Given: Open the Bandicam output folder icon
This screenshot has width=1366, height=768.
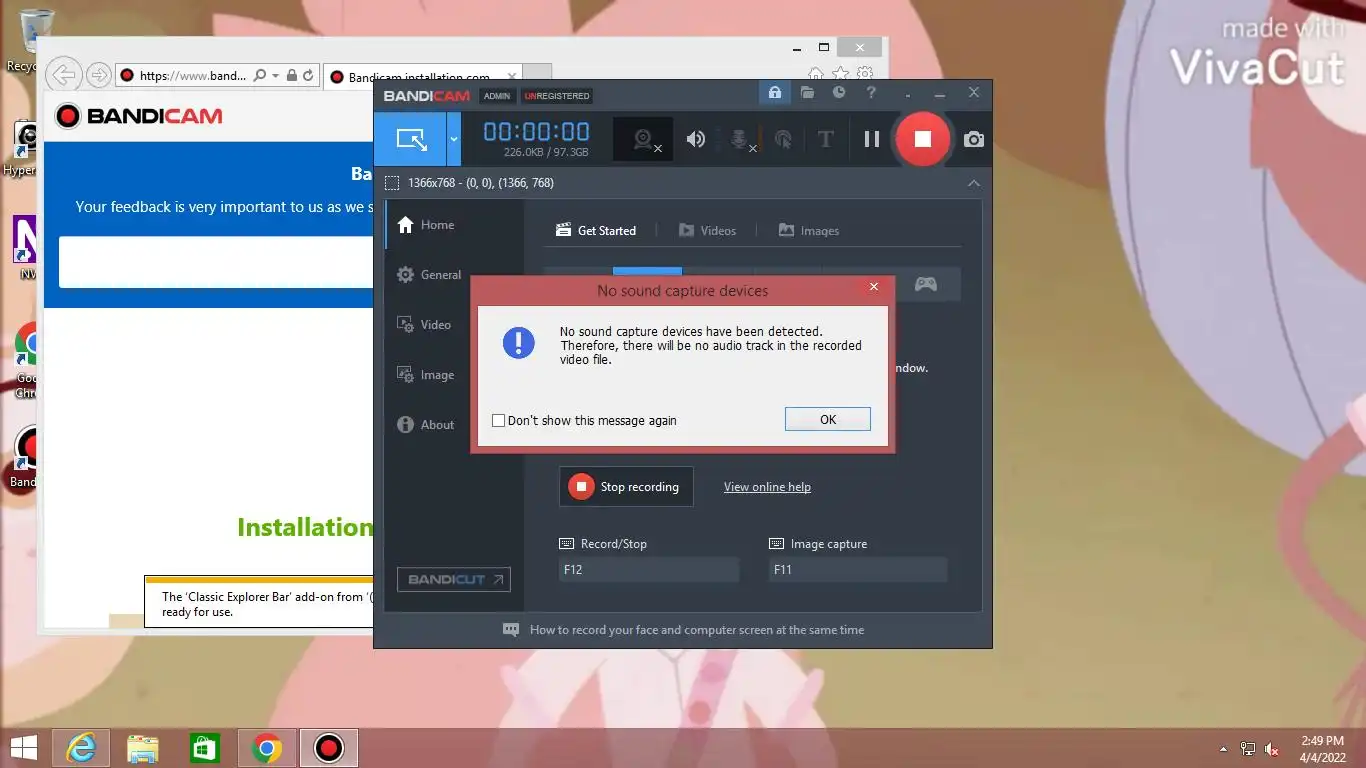Looking at the screenshot, I should (x=807, y=93).
